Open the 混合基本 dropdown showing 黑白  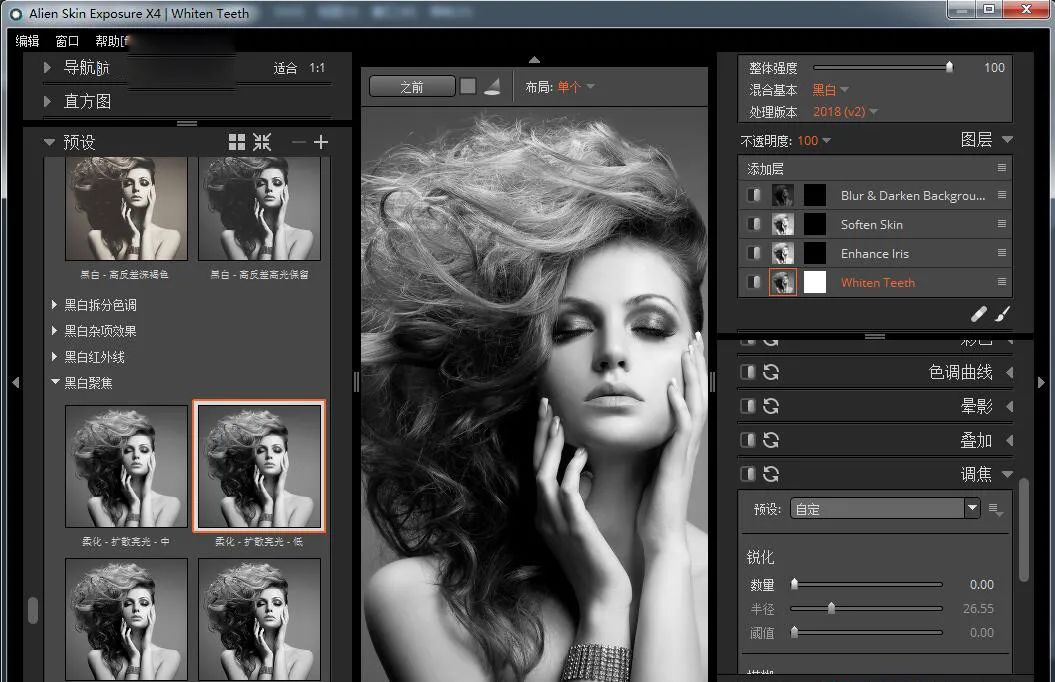tap(830, 89)
